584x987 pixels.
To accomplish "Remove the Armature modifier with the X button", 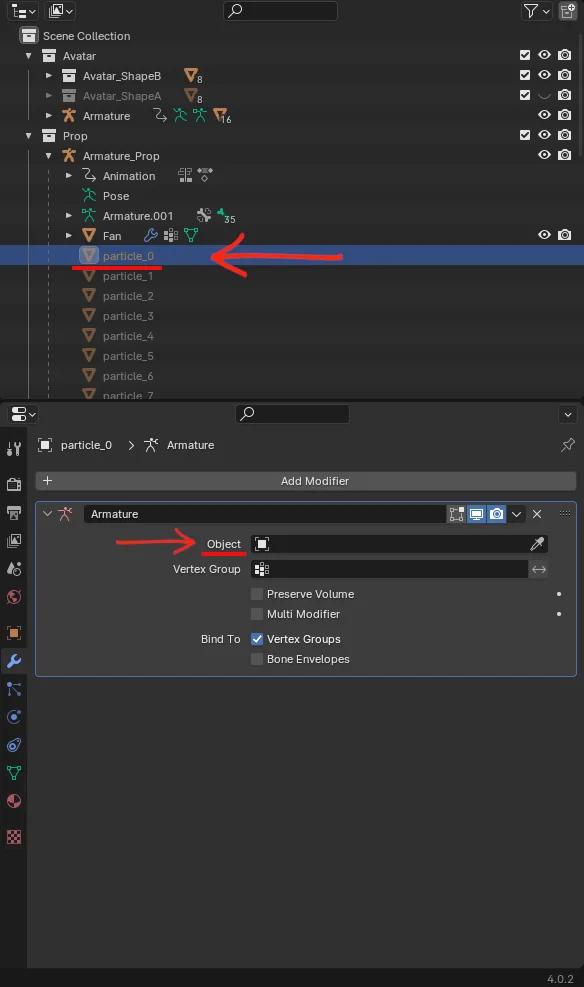I will (x=537, y=514).
